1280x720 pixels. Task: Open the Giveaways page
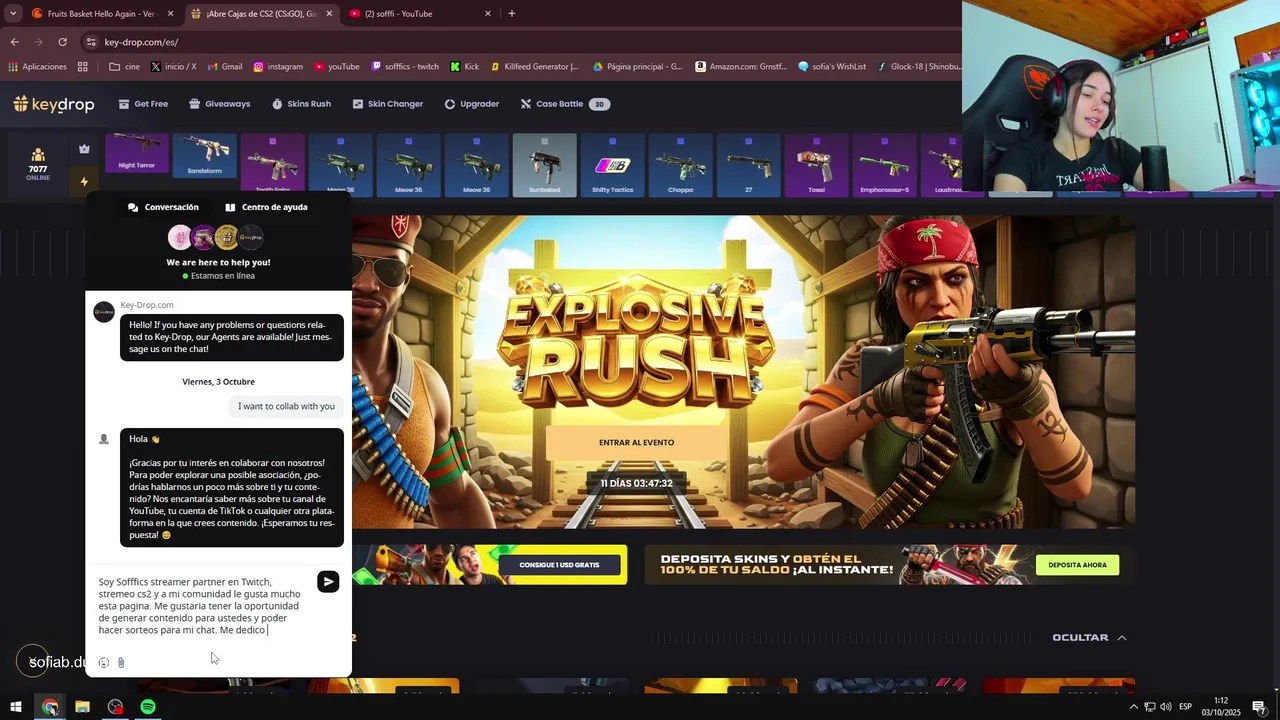click(x=220, y=104)
